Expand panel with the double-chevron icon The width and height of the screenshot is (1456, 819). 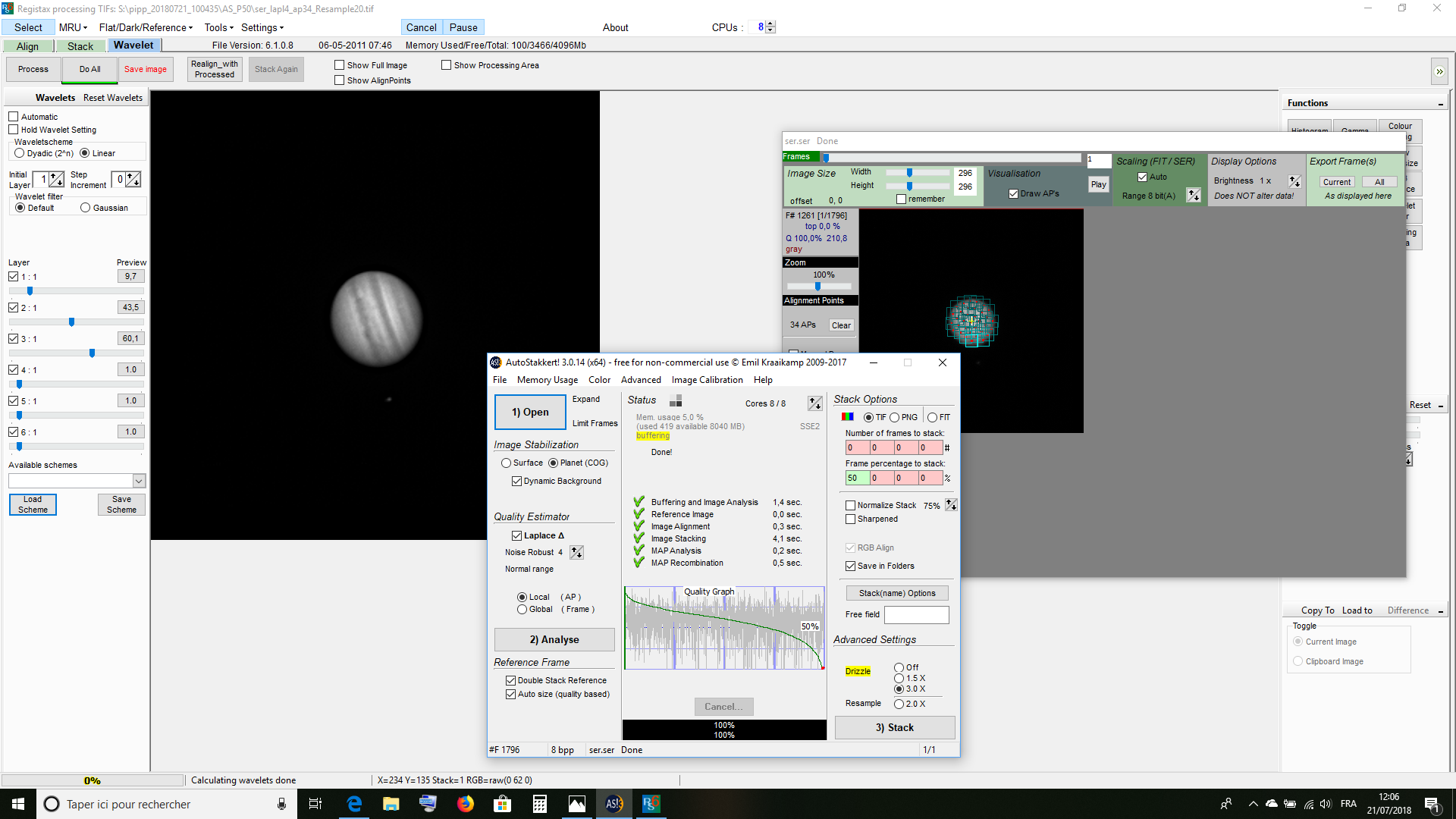(x=1439, y=72)
